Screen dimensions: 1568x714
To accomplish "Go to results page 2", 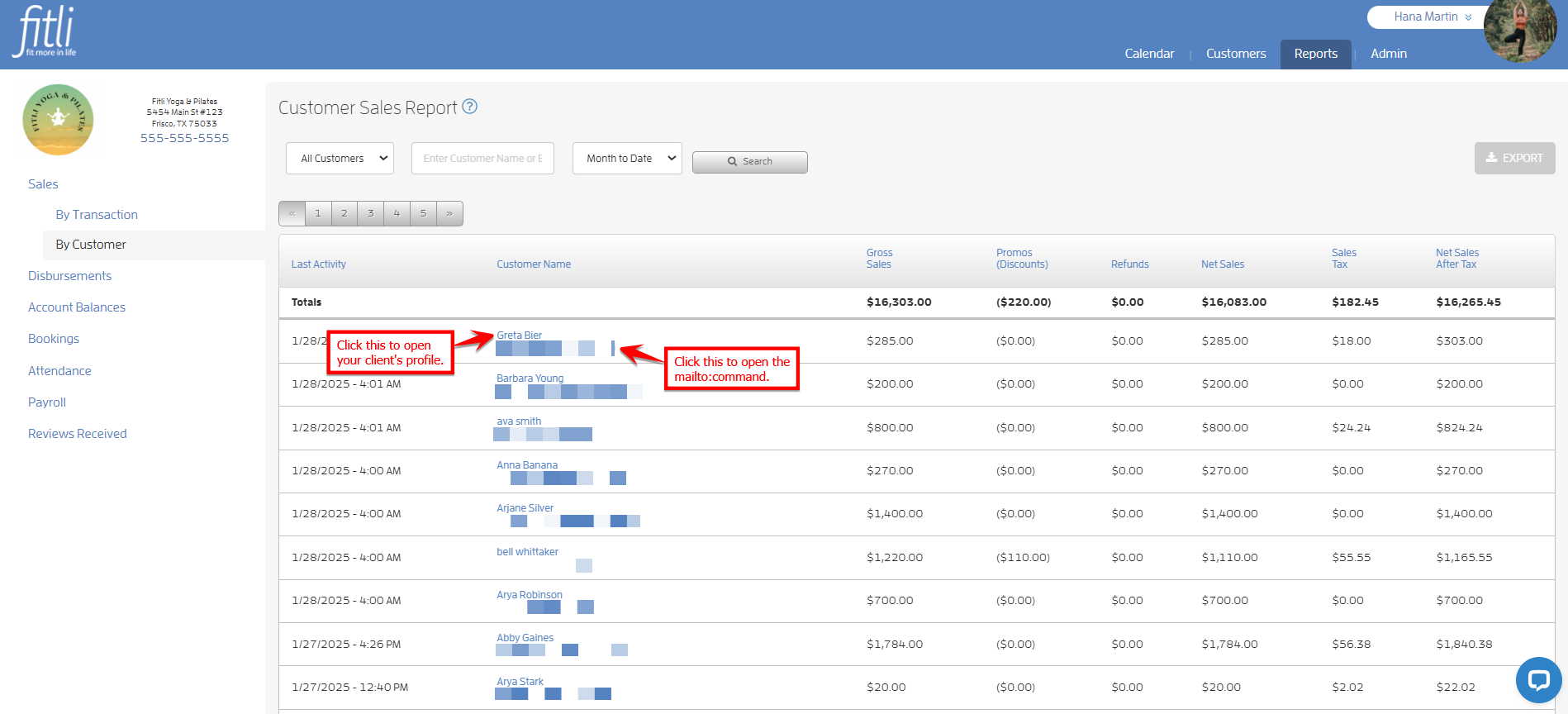I will (x=344, y=213).
